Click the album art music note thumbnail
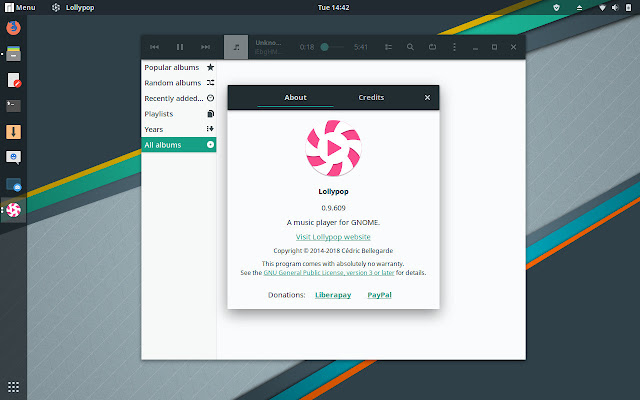Screen dimensions: 640x400 coord(236,47)
